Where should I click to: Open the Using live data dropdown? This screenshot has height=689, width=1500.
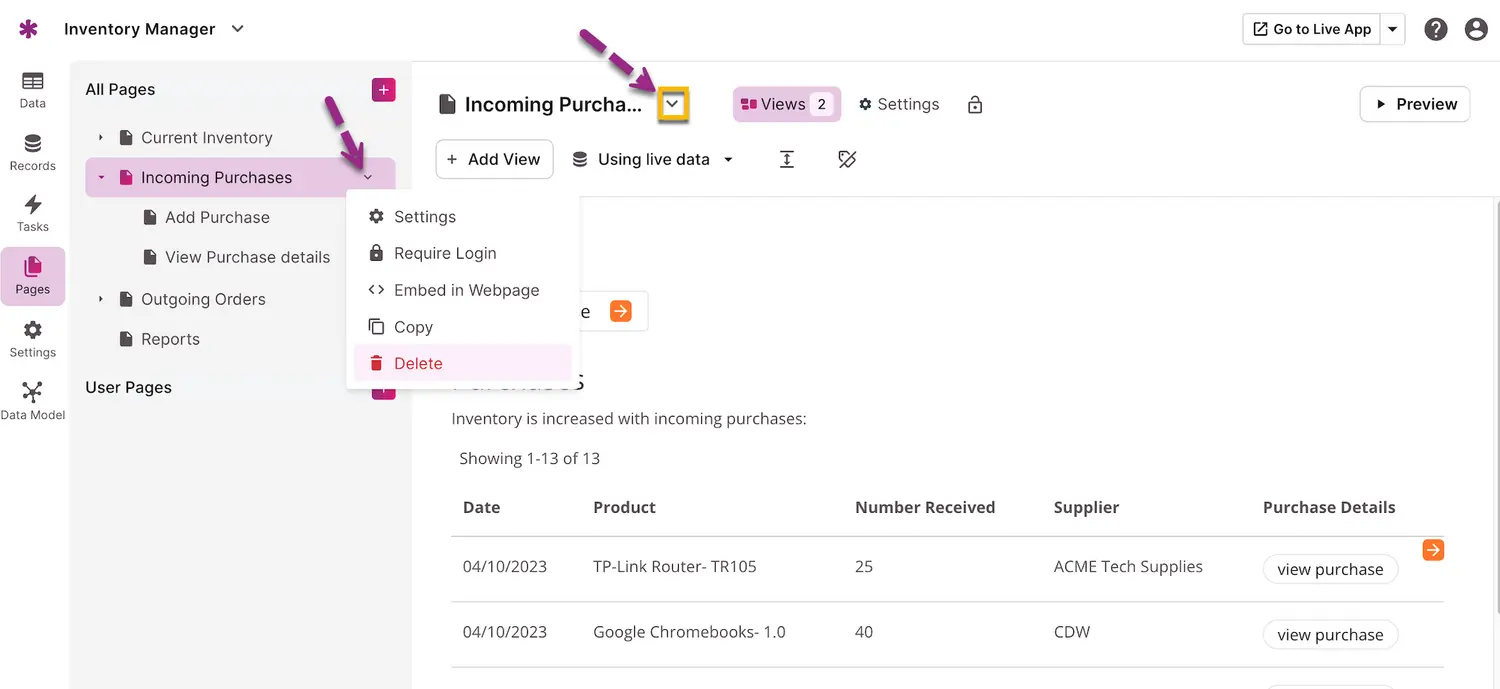click(x=652, y=159)
